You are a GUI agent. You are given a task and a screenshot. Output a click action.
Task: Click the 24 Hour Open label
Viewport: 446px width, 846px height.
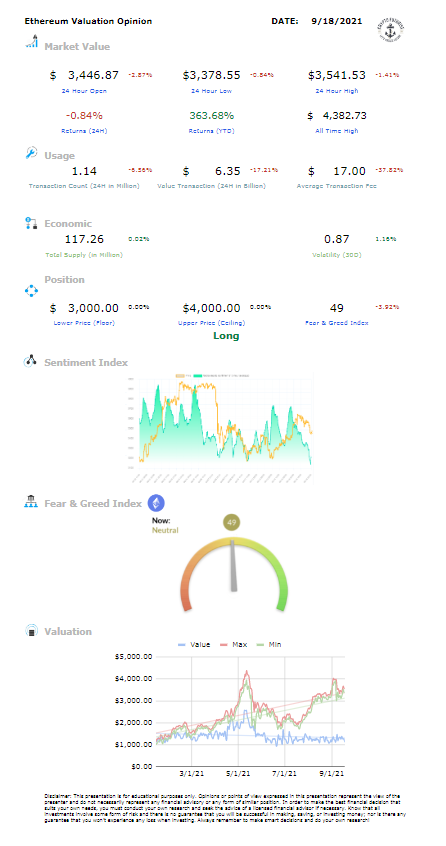[x=84, y=91]
